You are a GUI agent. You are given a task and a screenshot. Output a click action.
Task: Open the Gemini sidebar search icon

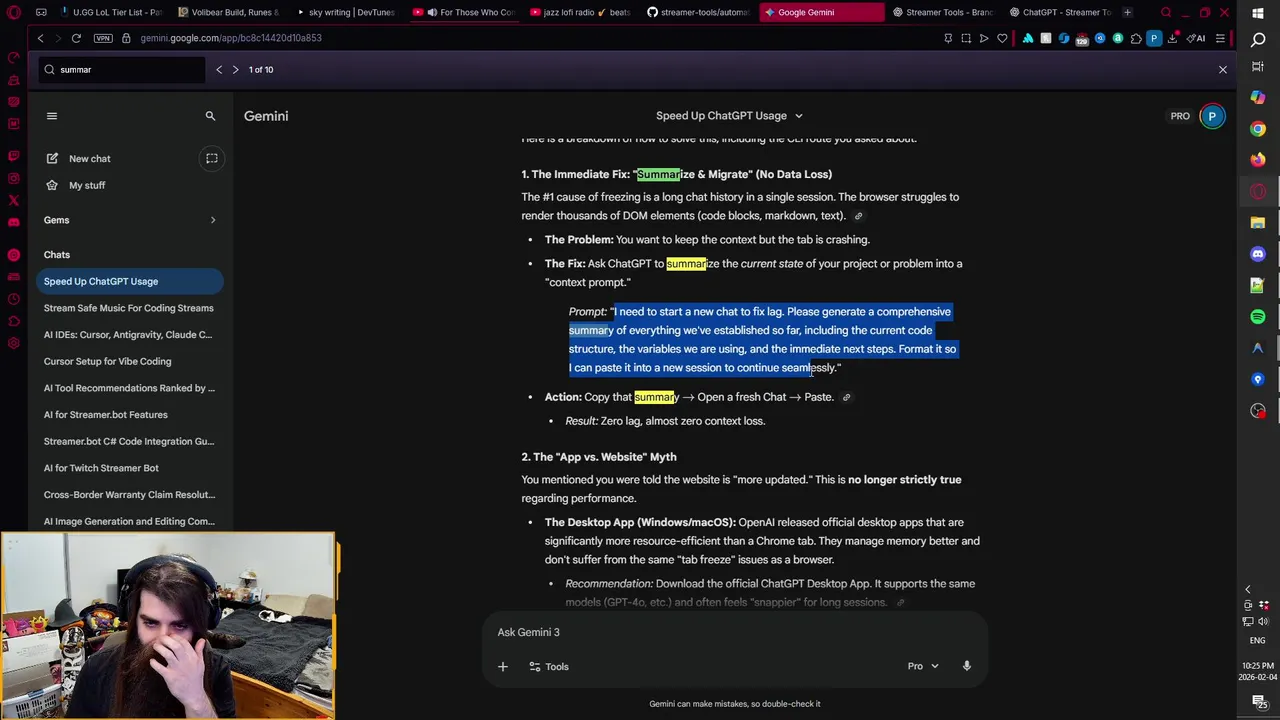(210, 116)
